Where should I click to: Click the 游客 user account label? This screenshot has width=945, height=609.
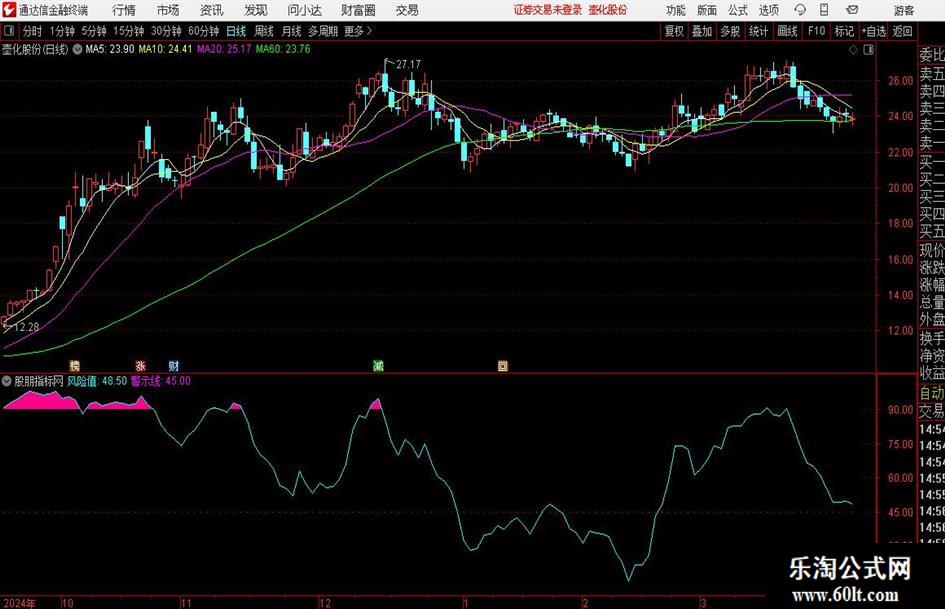click(904, 10)
